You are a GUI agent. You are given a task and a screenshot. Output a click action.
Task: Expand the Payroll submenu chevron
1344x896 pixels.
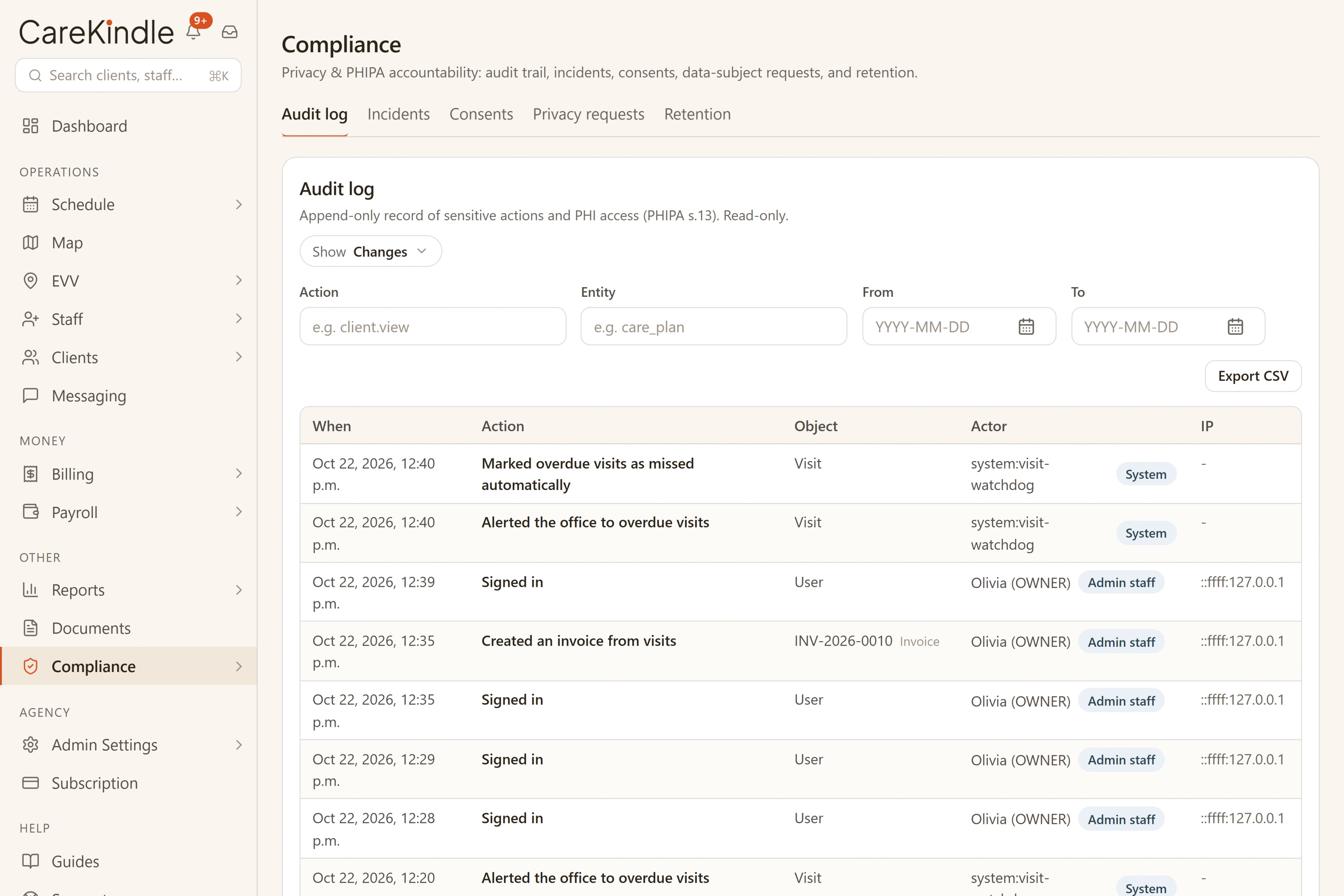click(x=239, y=511)
